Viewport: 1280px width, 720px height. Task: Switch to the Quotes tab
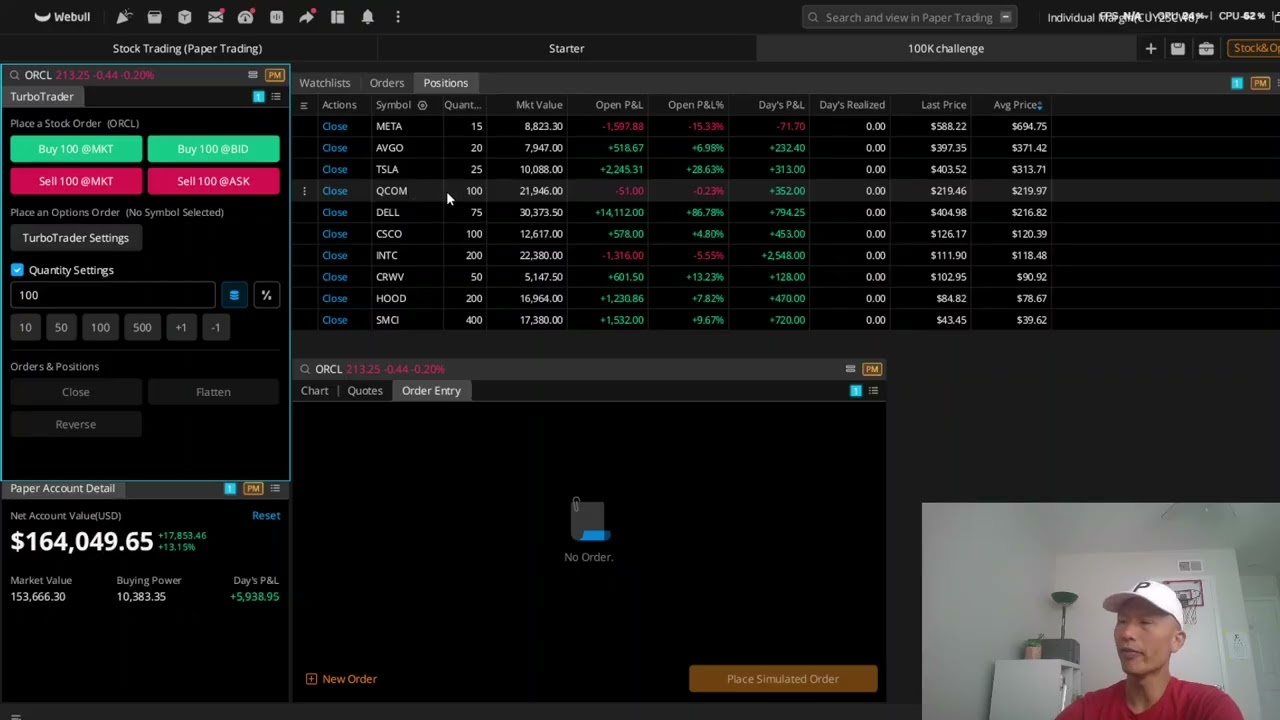365,391
